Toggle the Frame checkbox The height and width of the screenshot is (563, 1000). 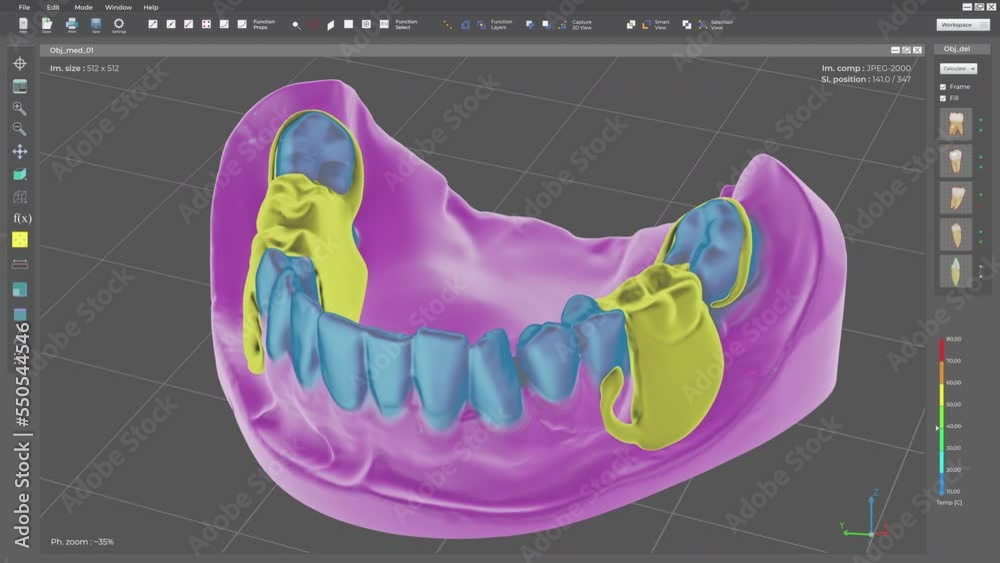click(943, 87)
